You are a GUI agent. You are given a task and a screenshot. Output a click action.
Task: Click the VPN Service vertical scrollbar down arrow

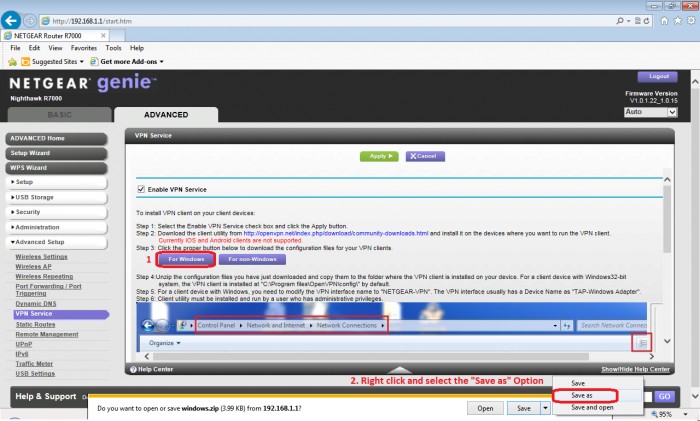pos(667,341)
